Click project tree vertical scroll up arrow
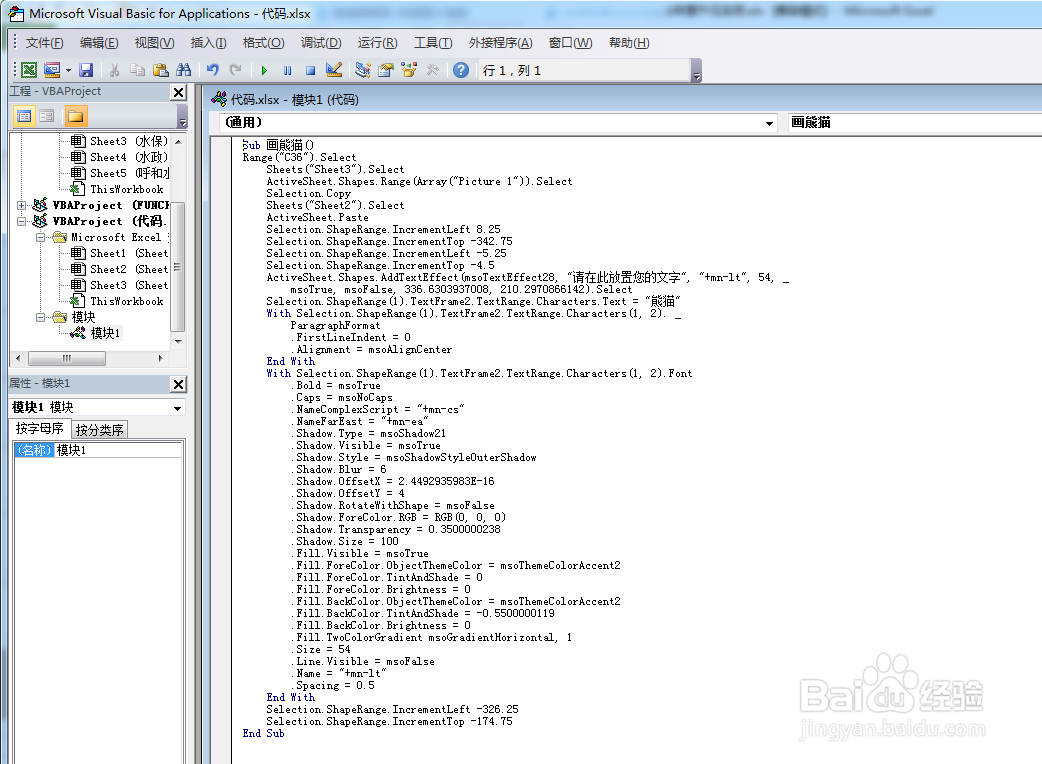 (x=177, y=142)
